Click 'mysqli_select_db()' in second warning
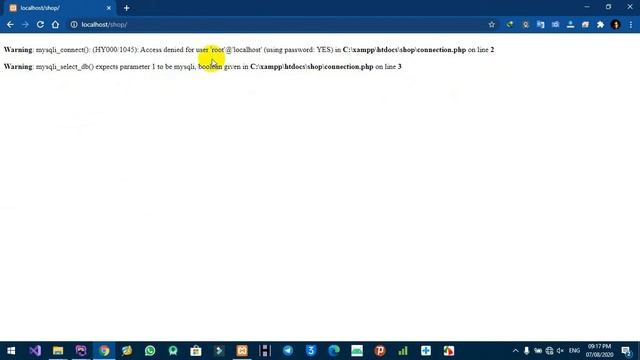Image resolution: width=640 pixels, height=360 pixels. coord(65,67)
